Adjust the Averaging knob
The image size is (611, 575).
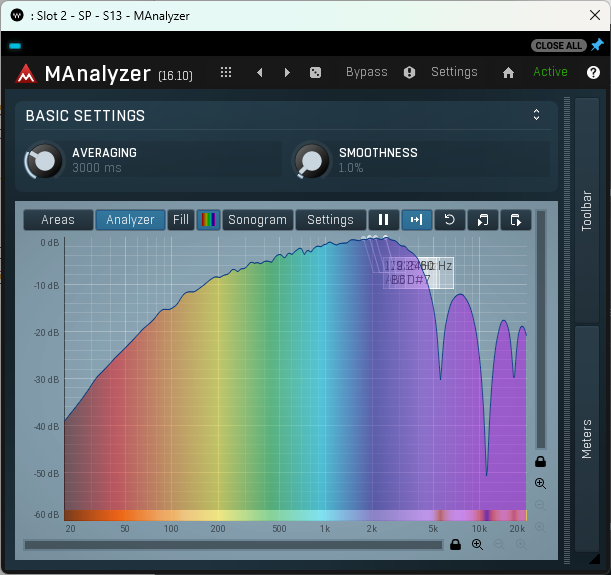point(44,161)
